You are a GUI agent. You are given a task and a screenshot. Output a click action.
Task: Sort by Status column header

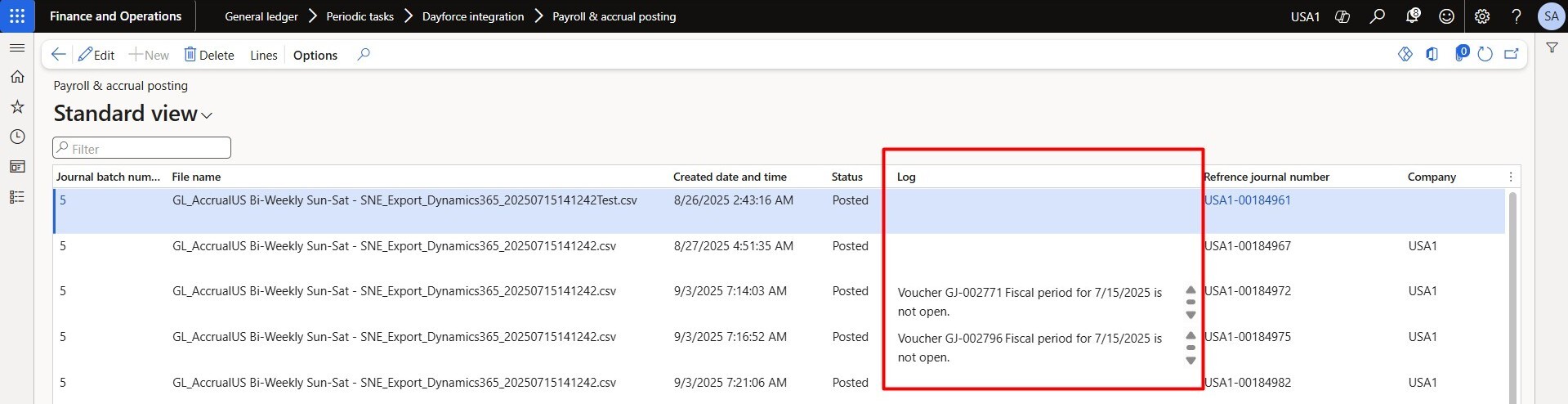pos(847,177)
